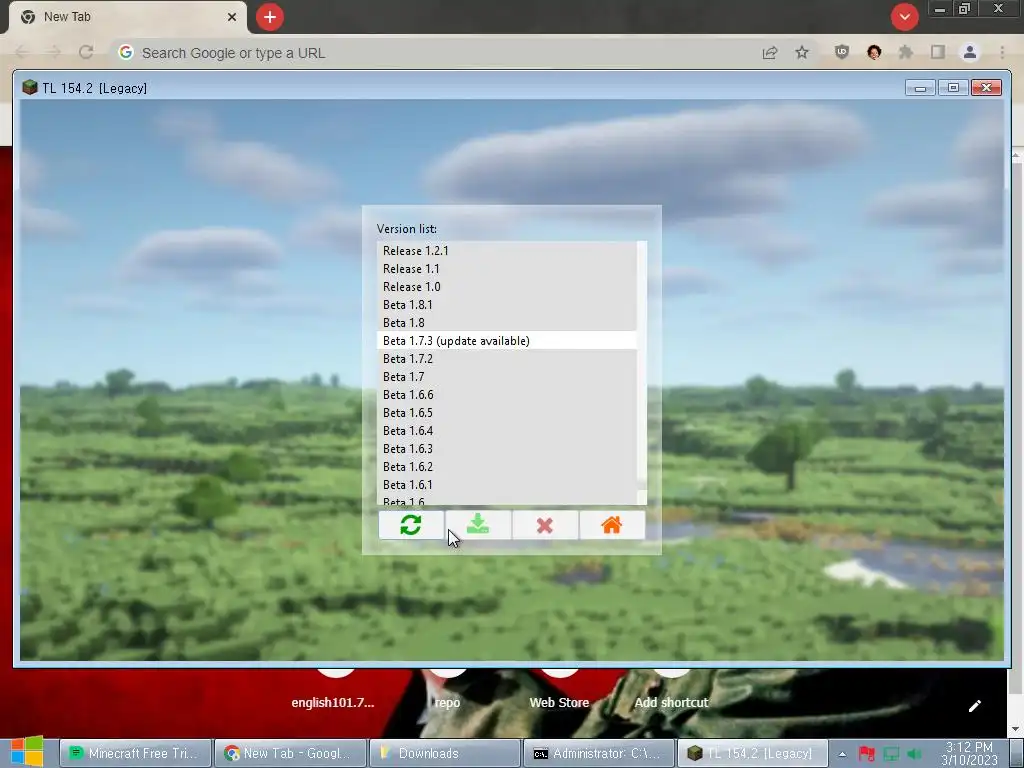The width and height of the screenshot is (1024, 768).
Task: Click the green refresh version list button
Action: click(x=411, y=525)
